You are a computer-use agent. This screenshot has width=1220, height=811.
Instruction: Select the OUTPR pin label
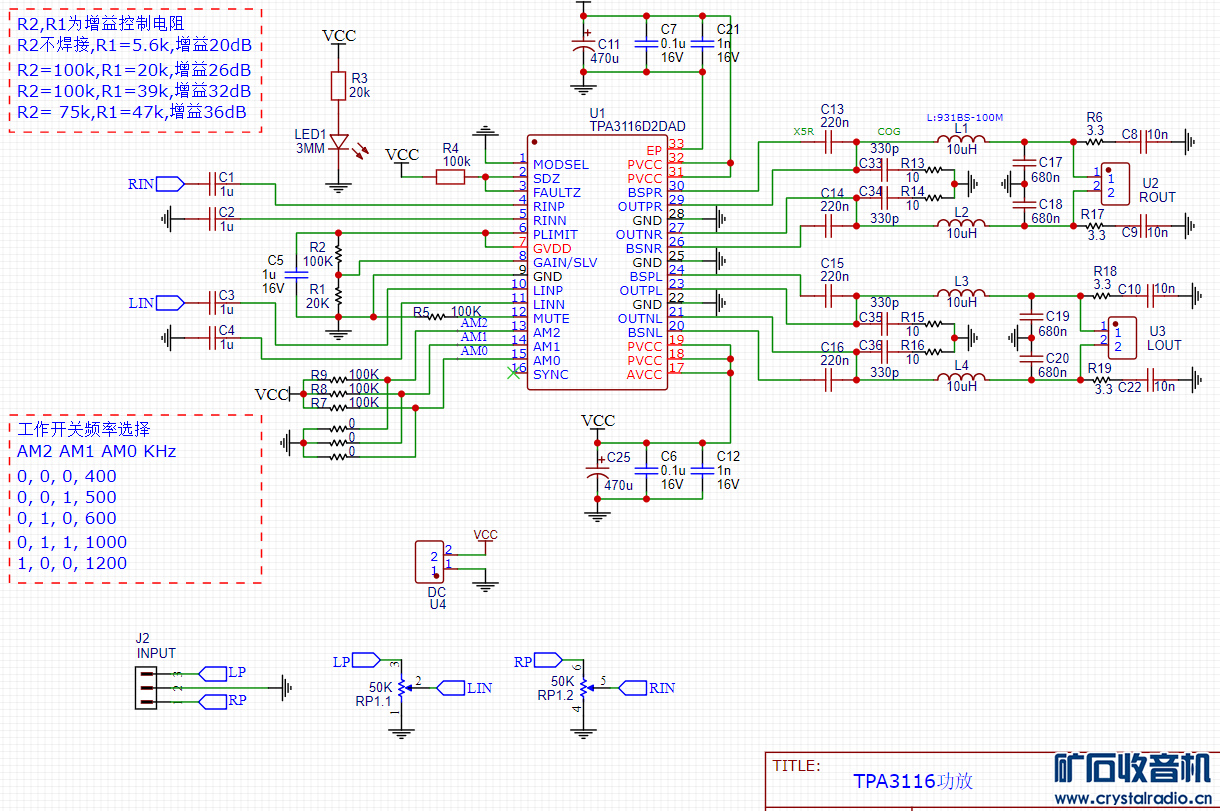[640, 206]
